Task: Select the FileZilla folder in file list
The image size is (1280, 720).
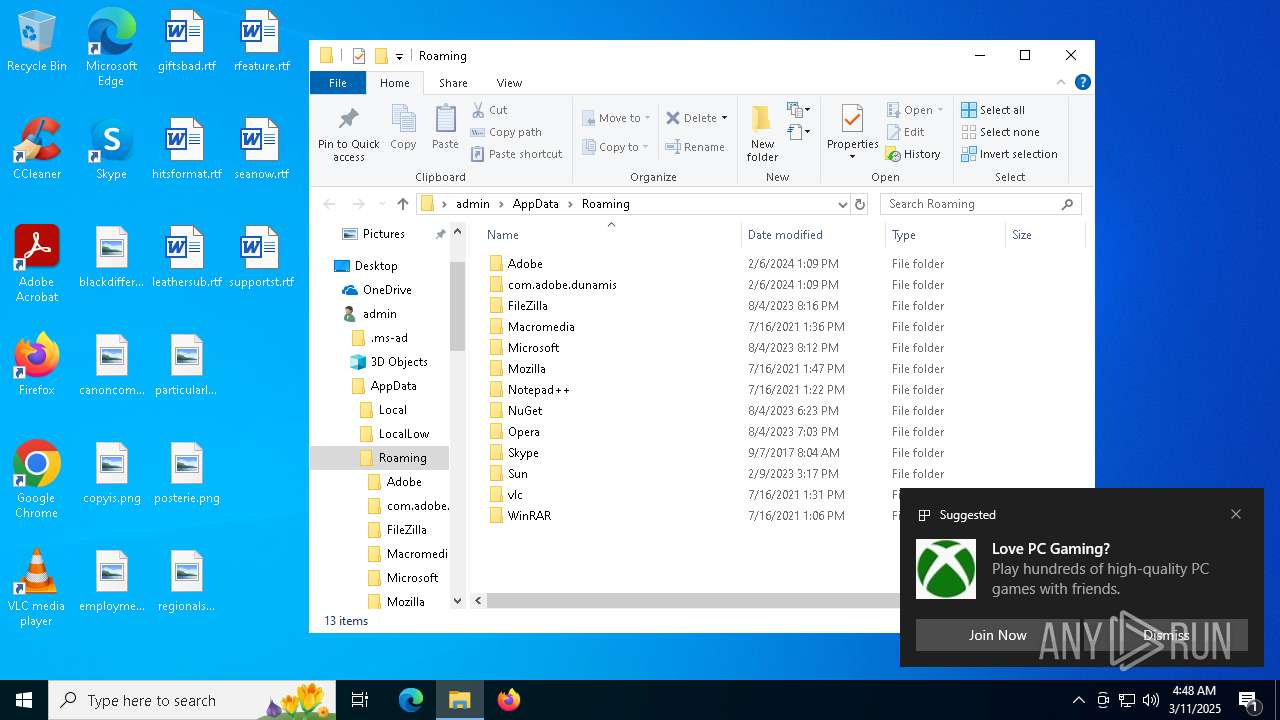Action: (x=527, y=306)
